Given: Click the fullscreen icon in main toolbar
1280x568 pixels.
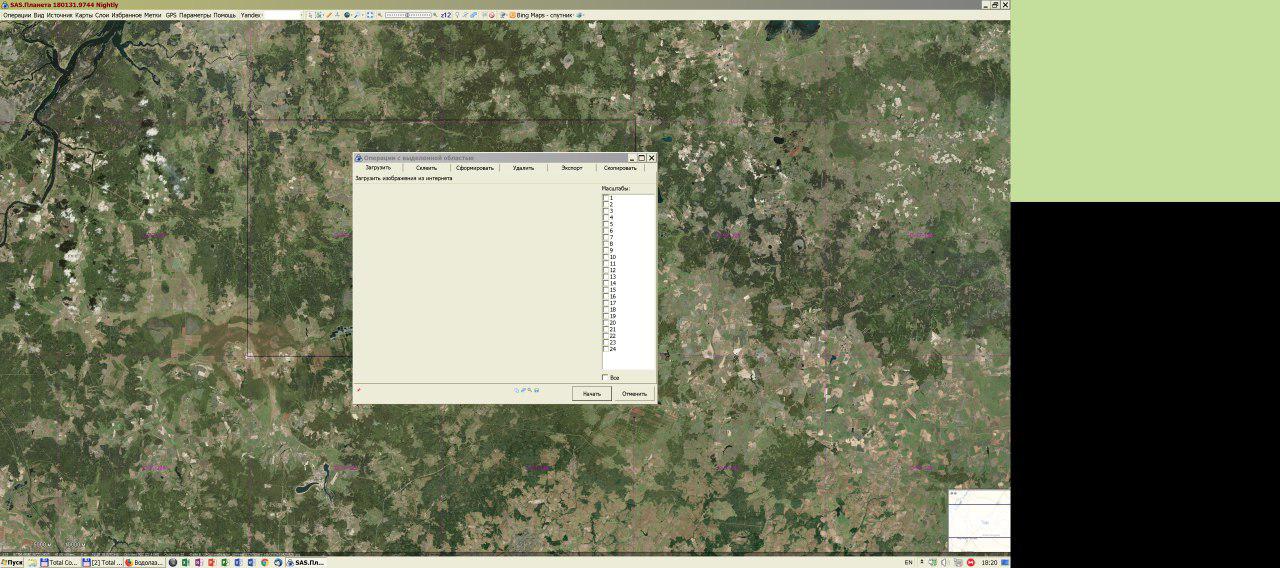Looking at the screenshot, I should pos(370,15).
